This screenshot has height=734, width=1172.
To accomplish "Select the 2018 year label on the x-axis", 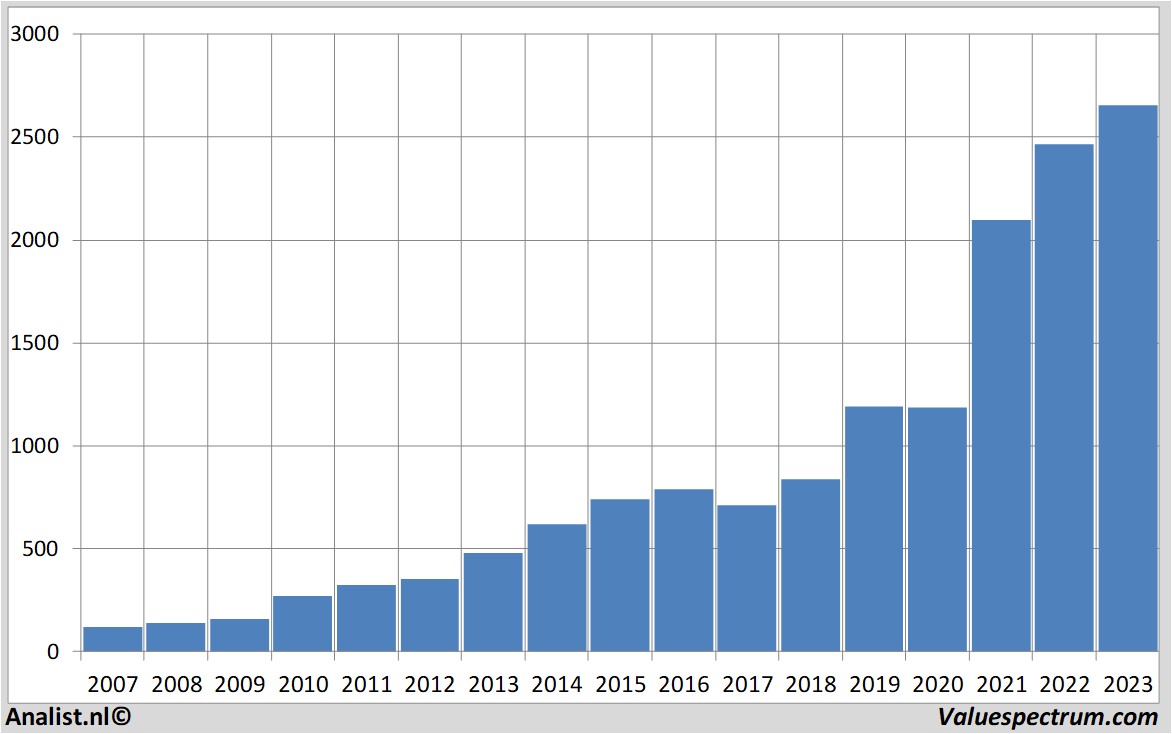I will tap(810, 685).
